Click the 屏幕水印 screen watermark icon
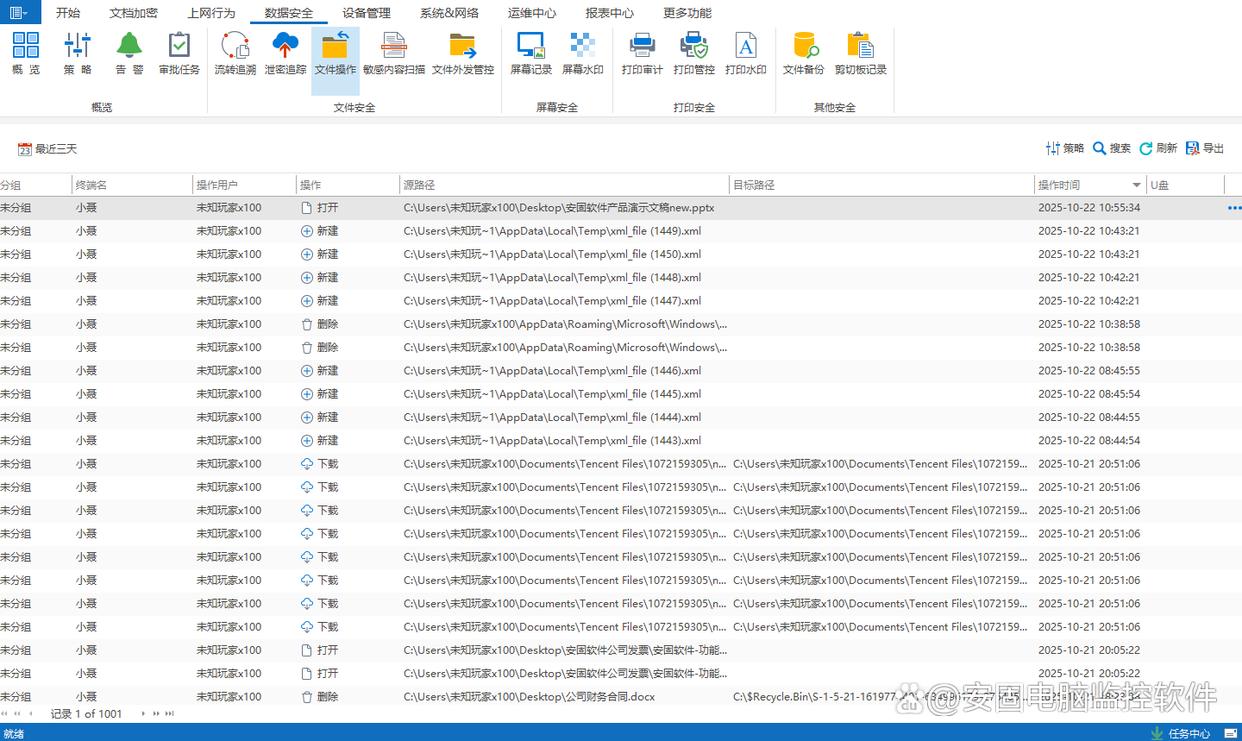 coord(582,54)
